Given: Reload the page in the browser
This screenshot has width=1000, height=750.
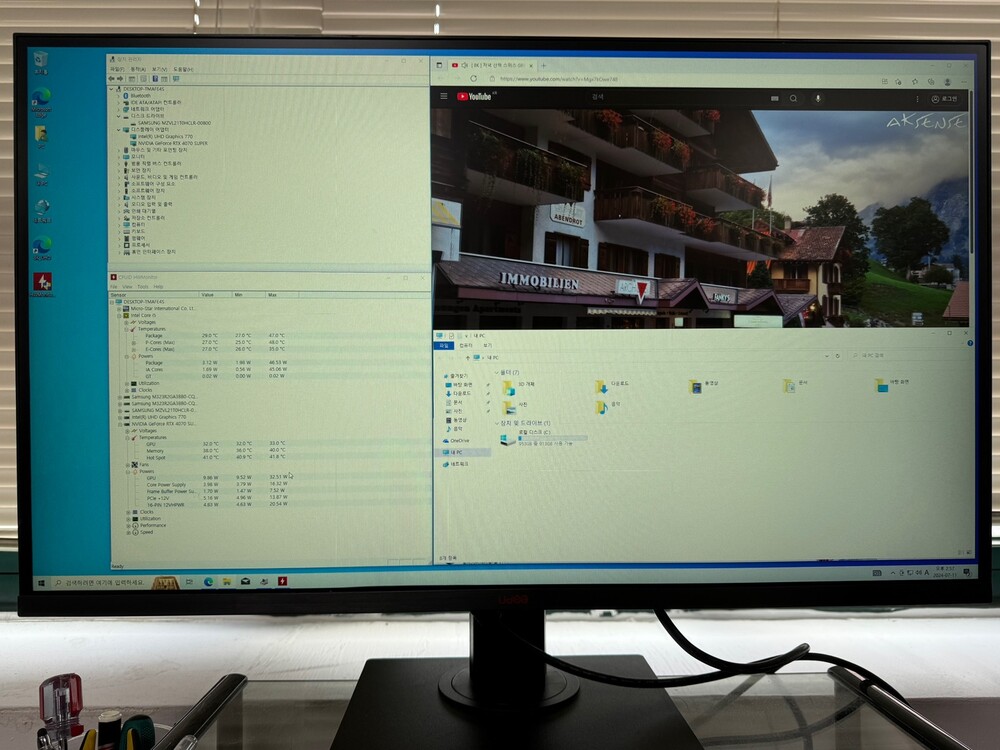Looking at the screenshot, I should tap(472, 79).
